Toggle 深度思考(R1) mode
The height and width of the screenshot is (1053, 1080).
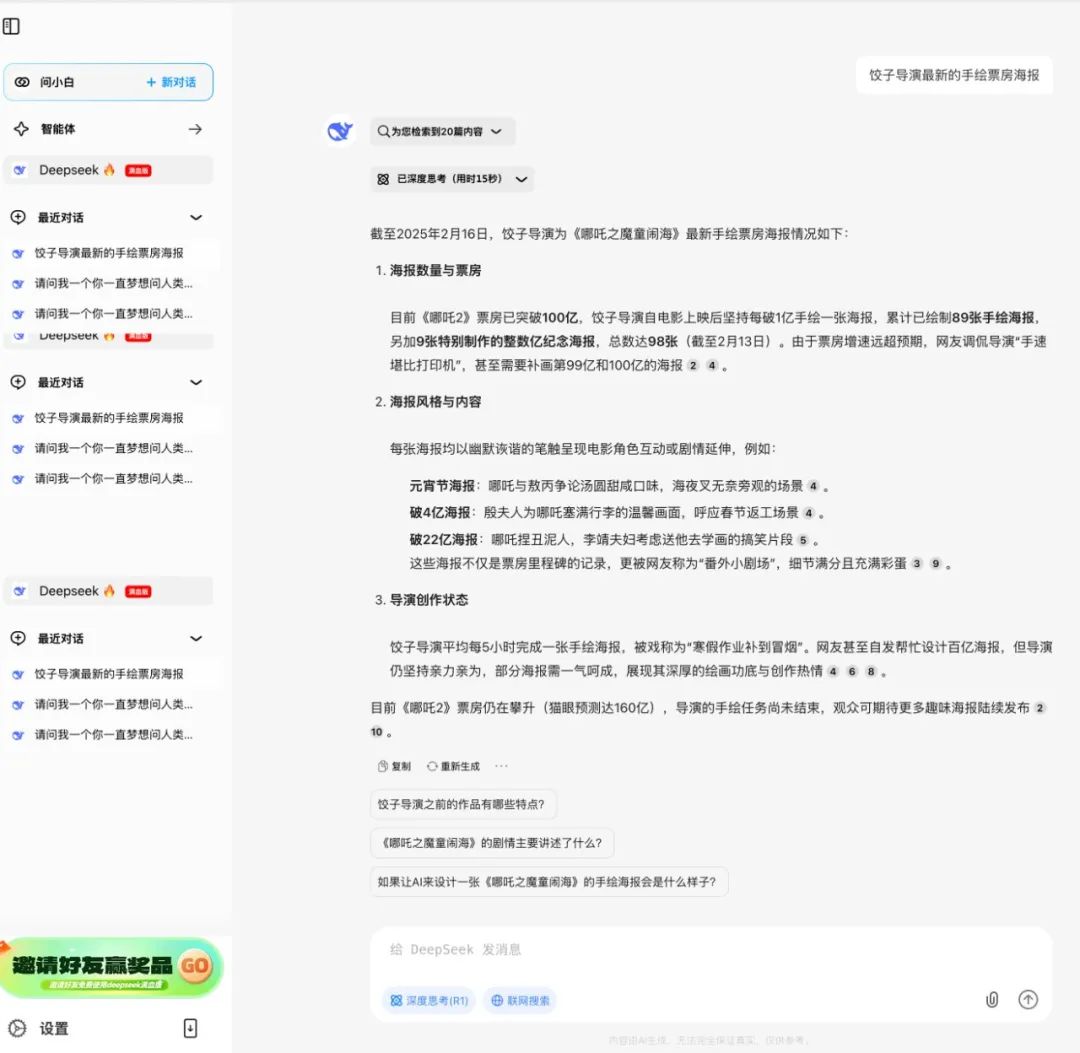pos(430,1001)
